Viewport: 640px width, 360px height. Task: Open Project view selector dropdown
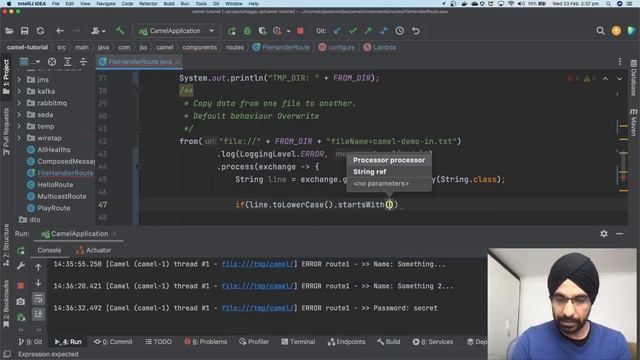29,62
